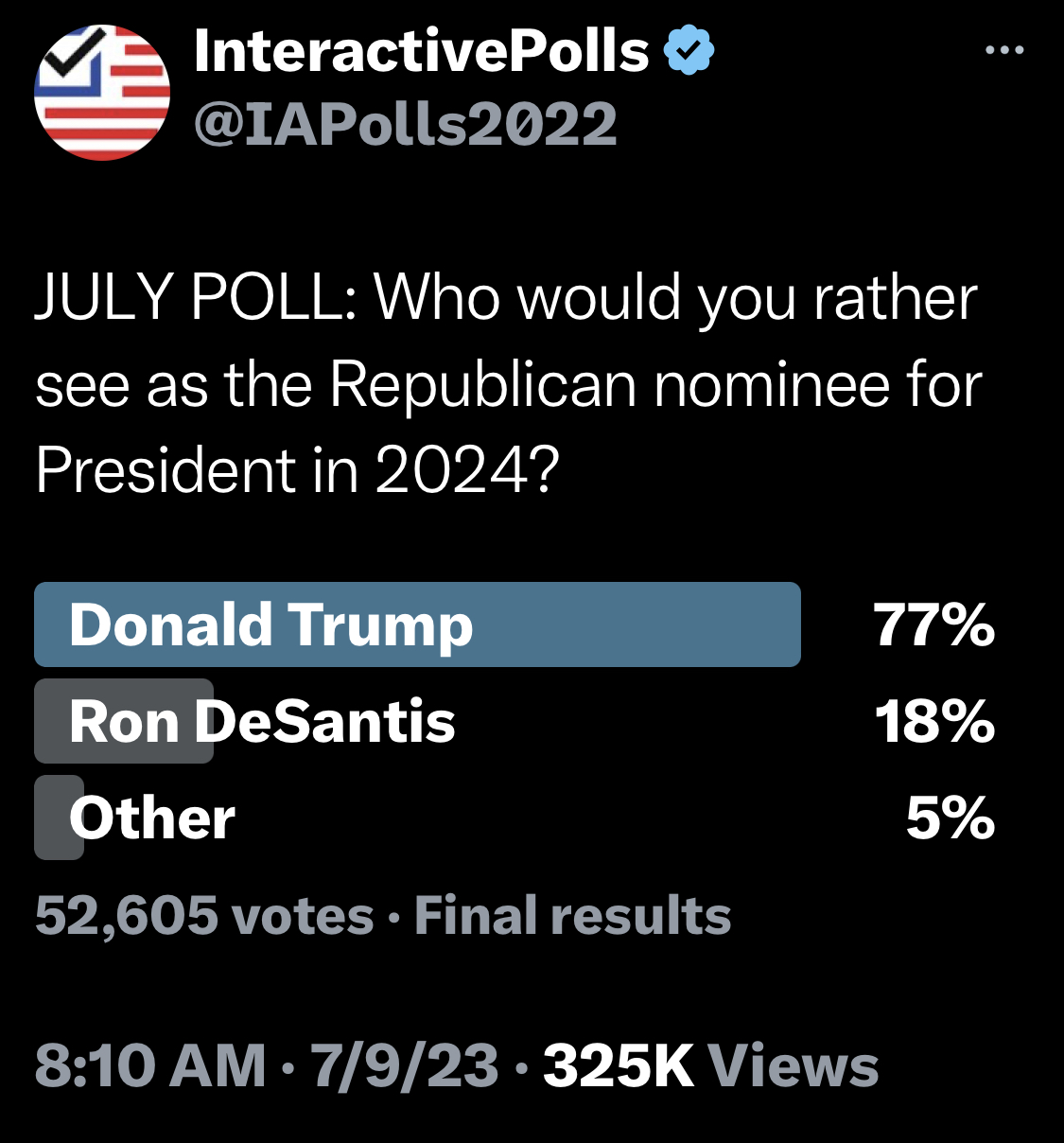
Task: Click the 5% result value
Action: 950,818
